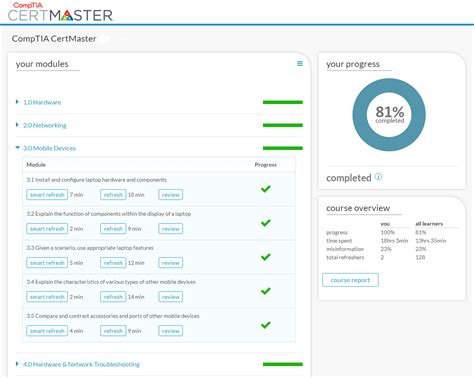The image size is (474, 378).
Task: Click the 2.0 Networking progress bar
Action: (283, 125)
